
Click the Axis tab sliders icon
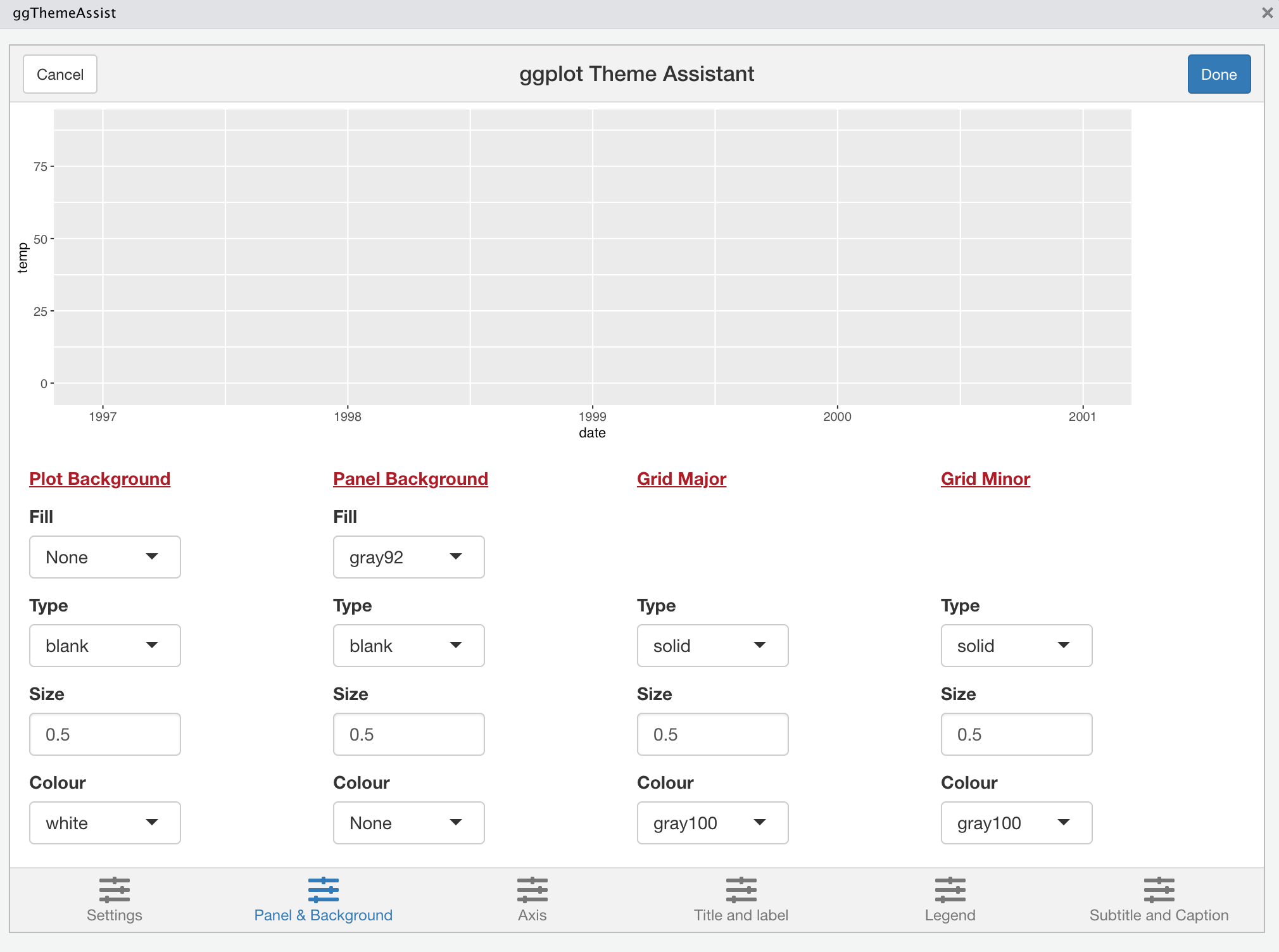[532, 890]
